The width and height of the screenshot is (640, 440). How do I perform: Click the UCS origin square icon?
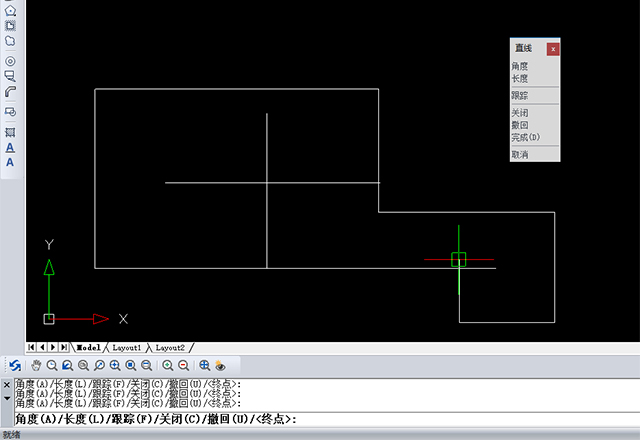(x=49, y=319)
